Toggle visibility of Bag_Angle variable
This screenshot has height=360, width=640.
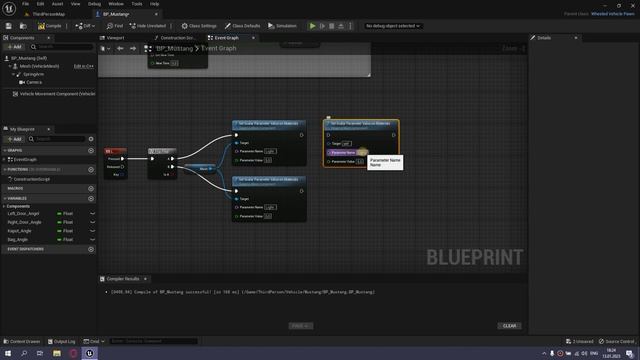point(93,240)
